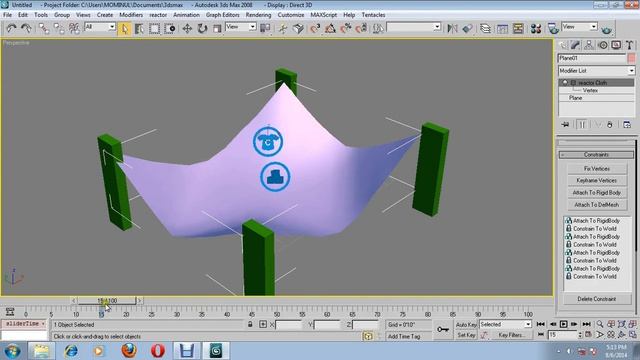Click the Delete Constraint button

[596, 299]
